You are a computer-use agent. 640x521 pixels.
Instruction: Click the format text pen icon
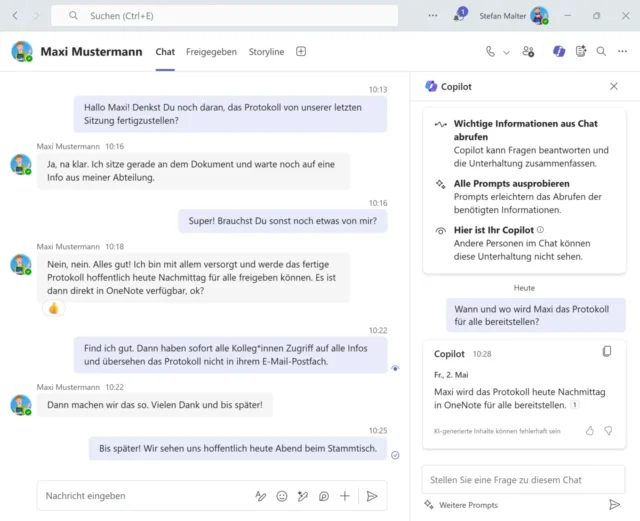coord(261,495)
